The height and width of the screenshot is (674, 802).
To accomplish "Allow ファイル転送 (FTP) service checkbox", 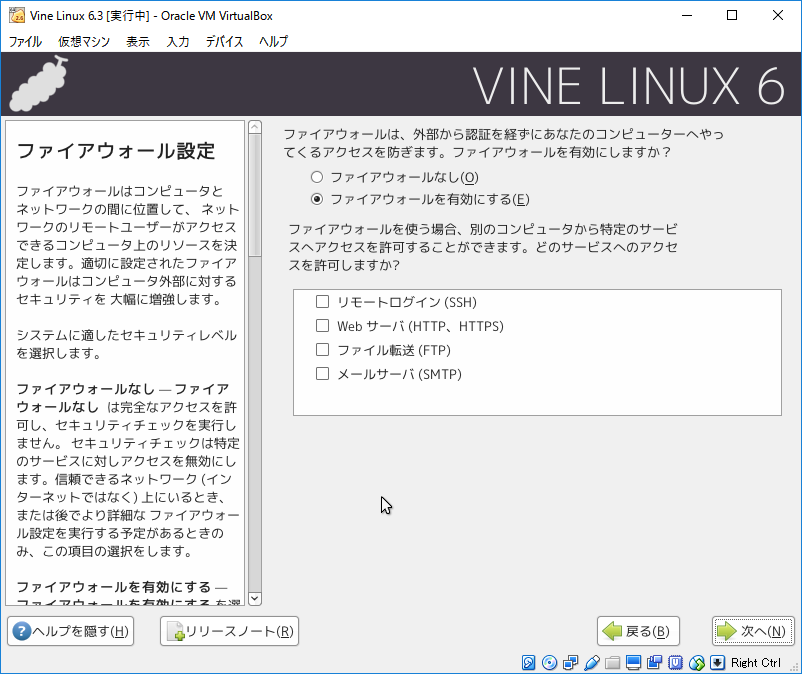I will point(322,350).
